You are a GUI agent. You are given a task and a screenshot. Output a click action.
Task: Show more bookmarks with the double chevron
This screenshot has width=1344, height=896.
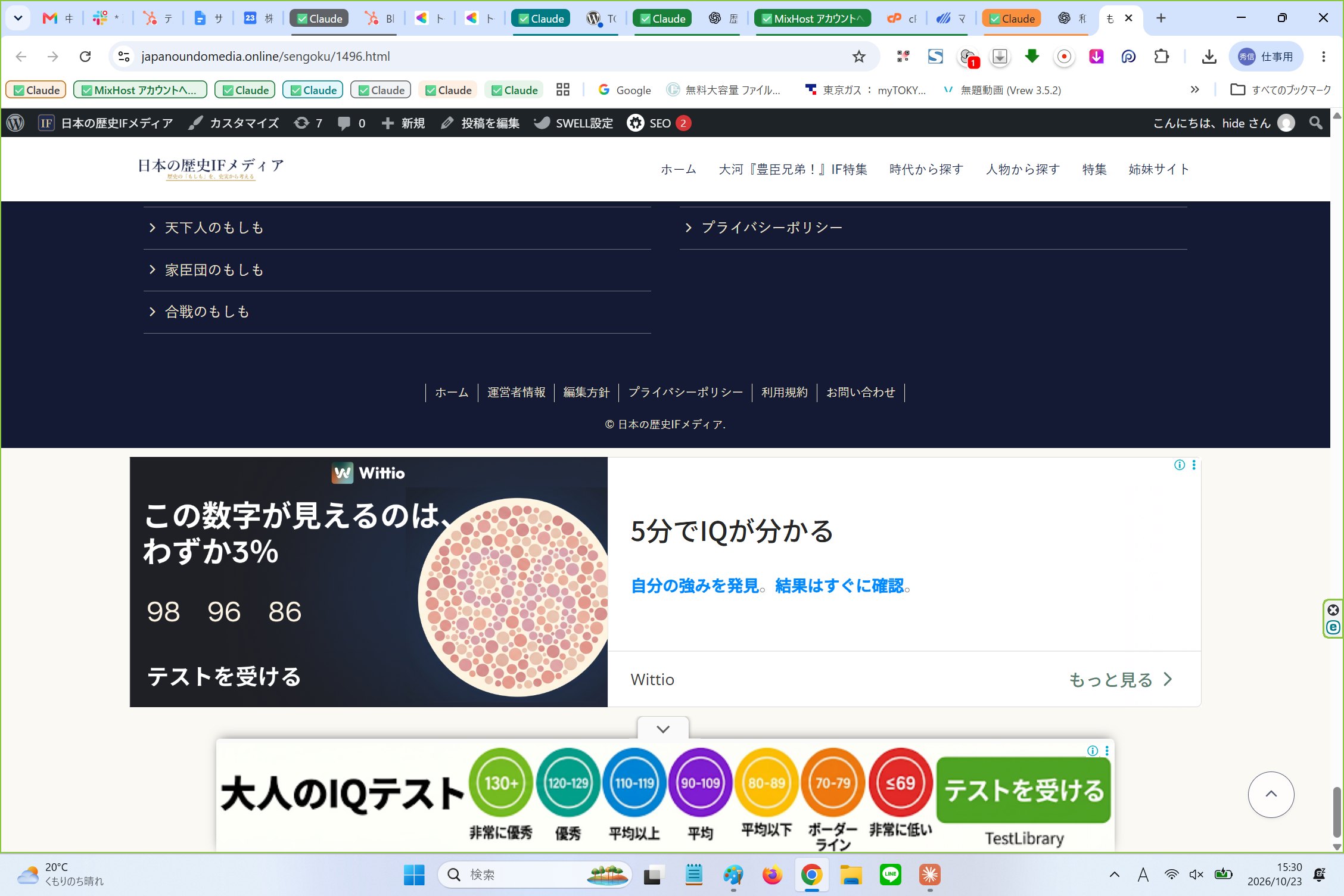pyautogui.click(x=1194, y=90)
